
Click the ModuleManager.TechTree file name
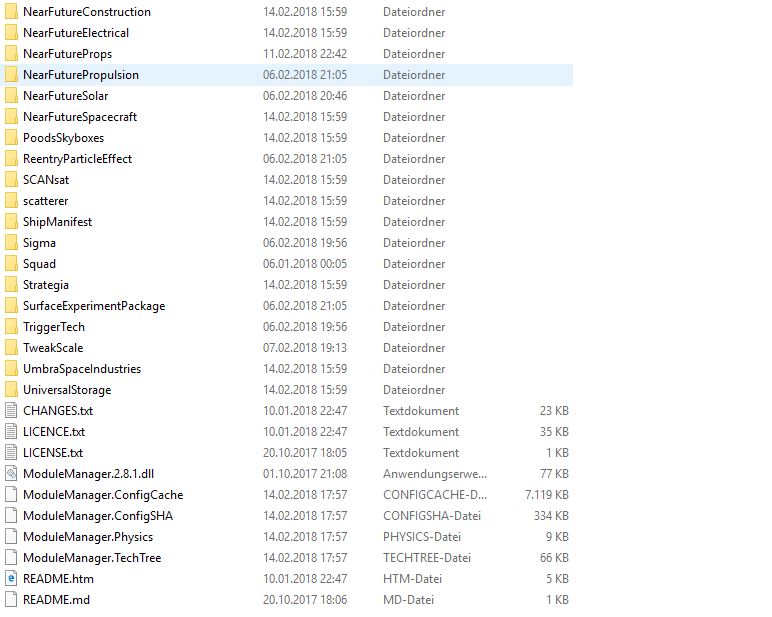pos(91,558)
